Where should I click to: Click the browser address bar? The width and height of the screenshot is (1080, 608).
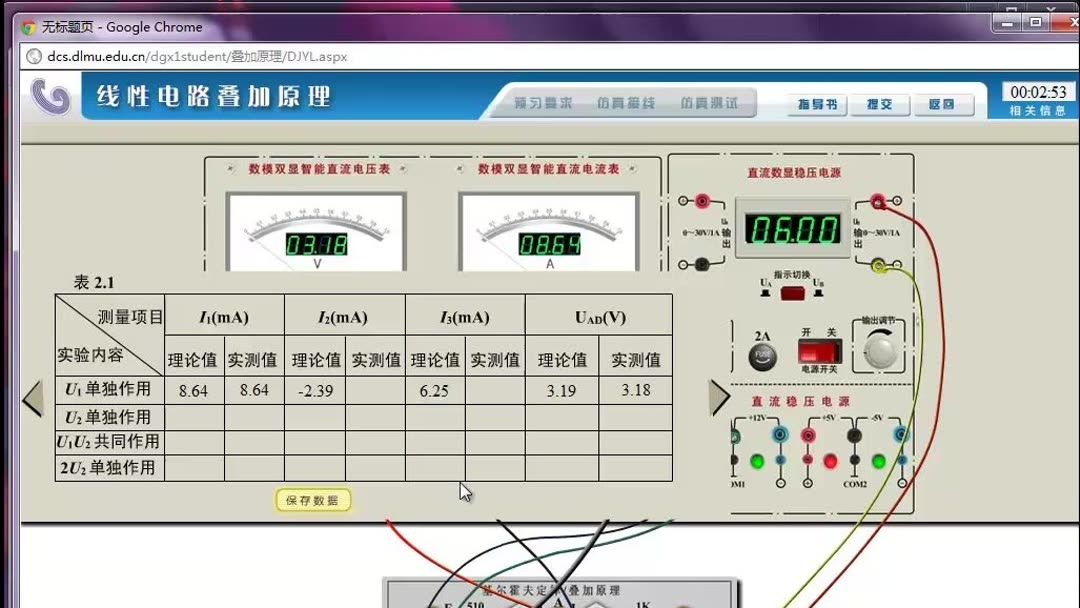pyautogui.click(x=400, y=57)
